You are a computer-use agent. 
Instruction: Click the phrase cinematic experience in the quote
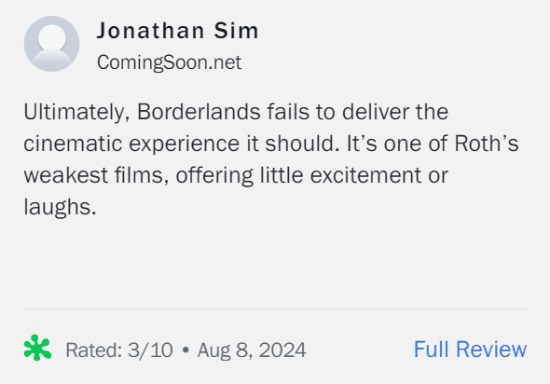click(132, 144)
